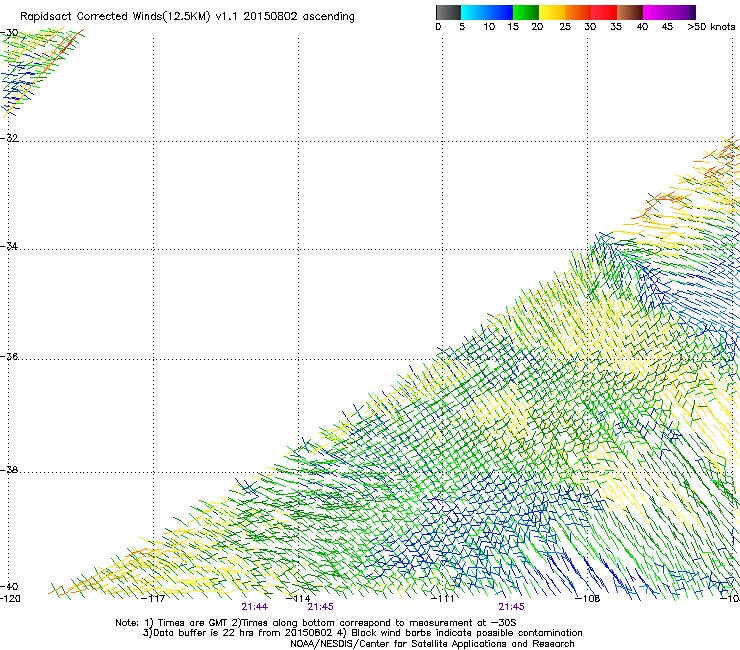The width and height of the screenshot is (740, 650).
Task: Click the '21:45' time label right of -111
Action: coord(512,607)
